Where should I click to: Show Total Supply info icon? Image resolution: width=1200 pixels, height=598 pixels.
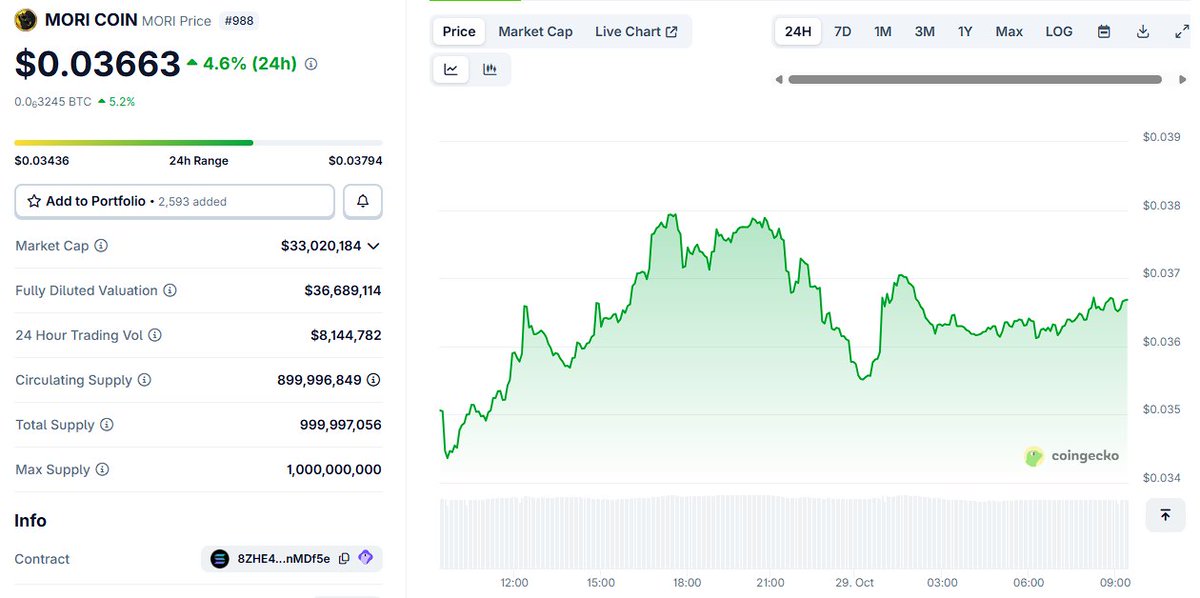point(107,425)
